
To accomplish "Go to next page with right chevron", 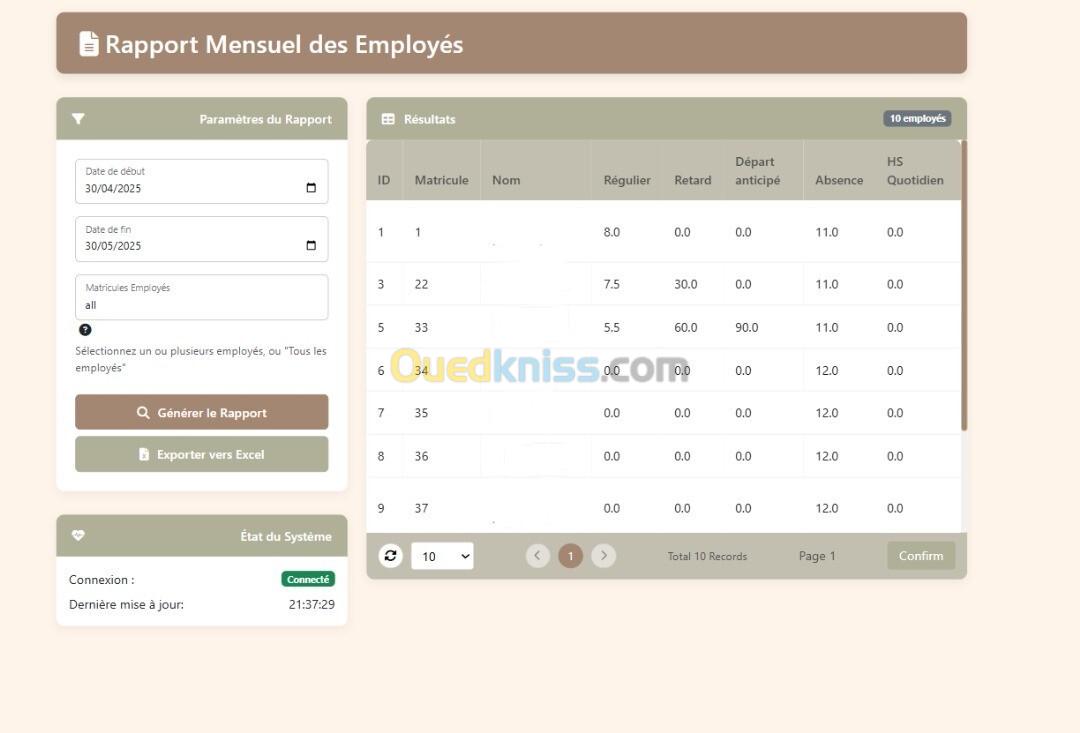I will 603,556.
